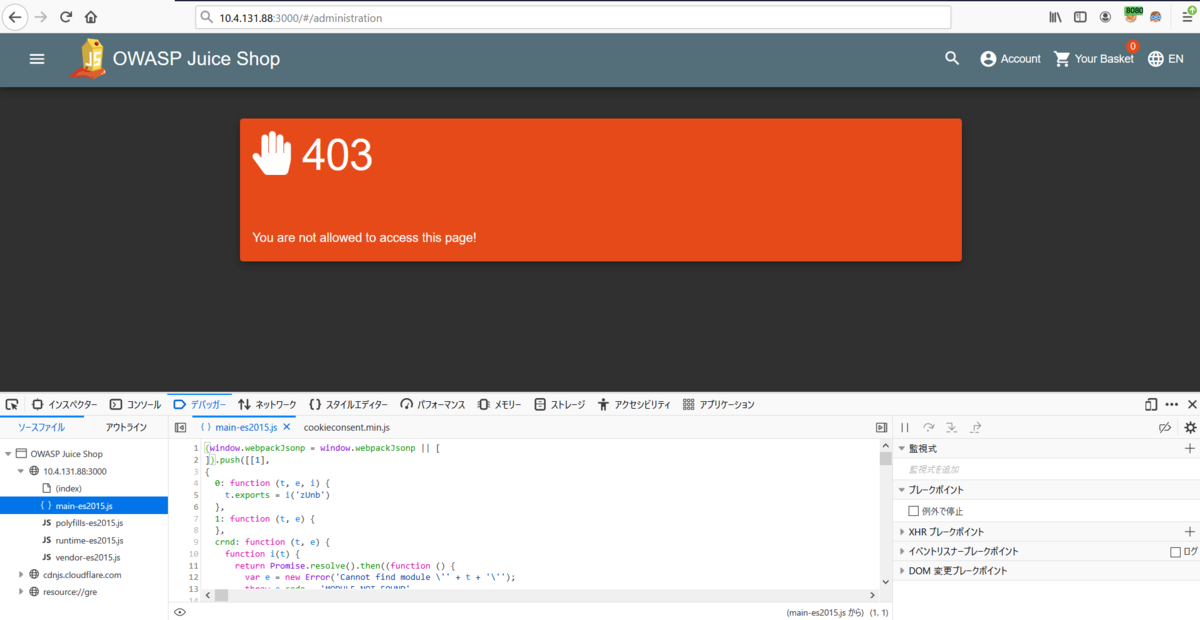Toggle deactivate all breakpoints
This screenshot has width=1200, height=620.
click(x=1165, y=427)
